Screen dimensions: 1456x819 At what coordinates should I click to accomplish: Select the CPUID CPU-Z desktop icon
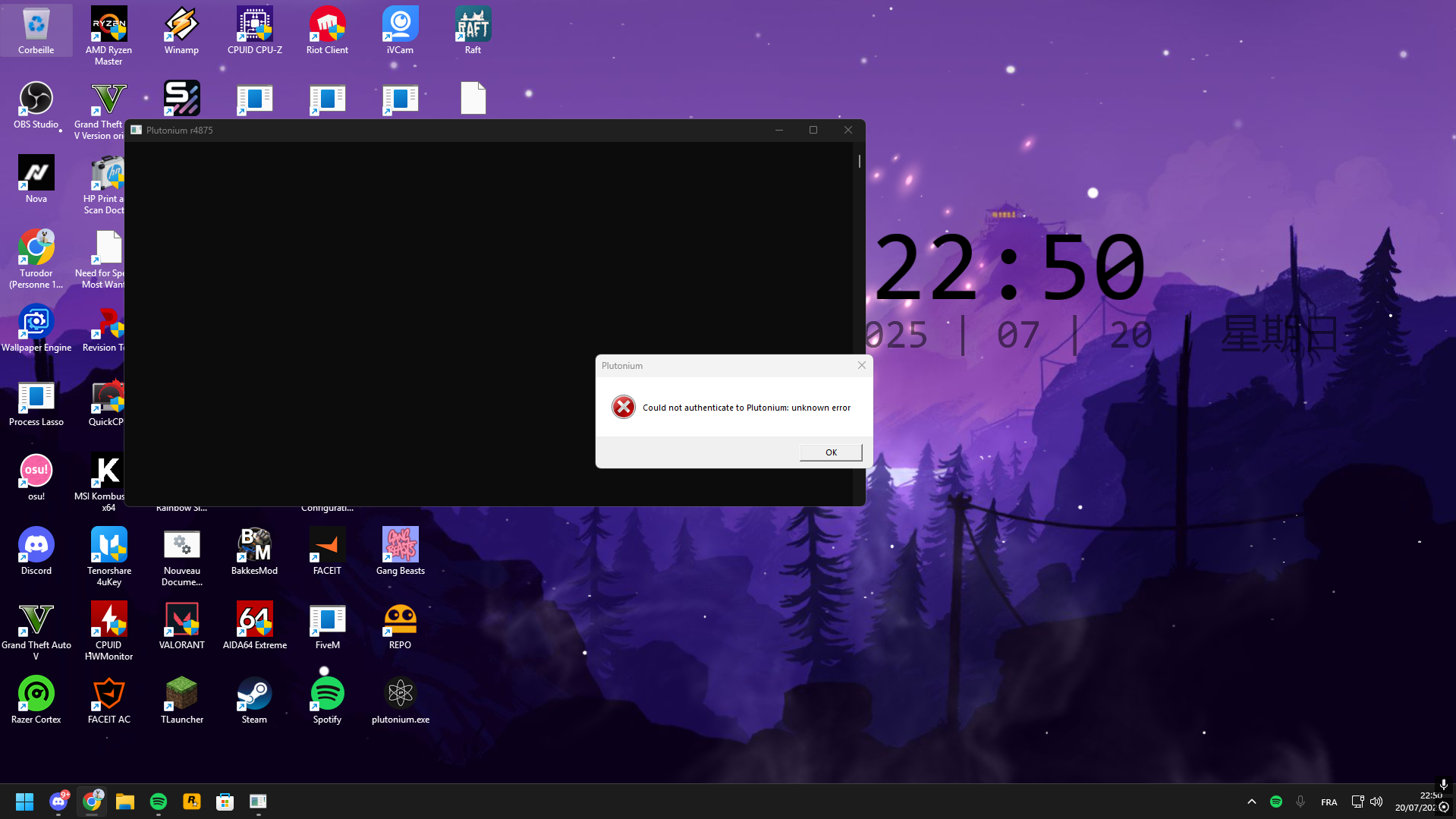255,31
